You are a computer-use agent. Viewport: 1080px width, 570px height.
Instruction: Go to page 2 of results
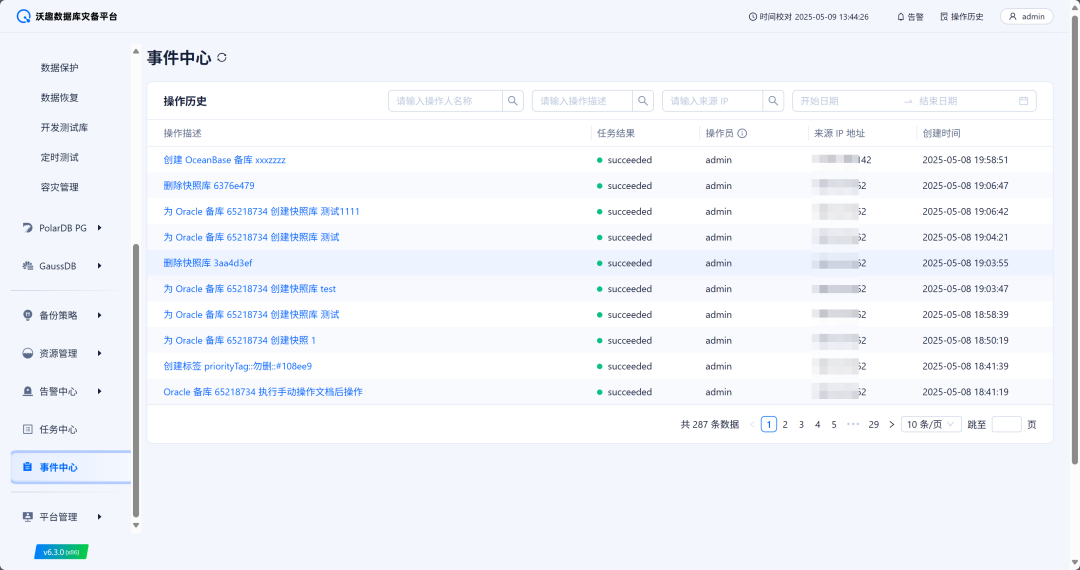tap(785, 424)
